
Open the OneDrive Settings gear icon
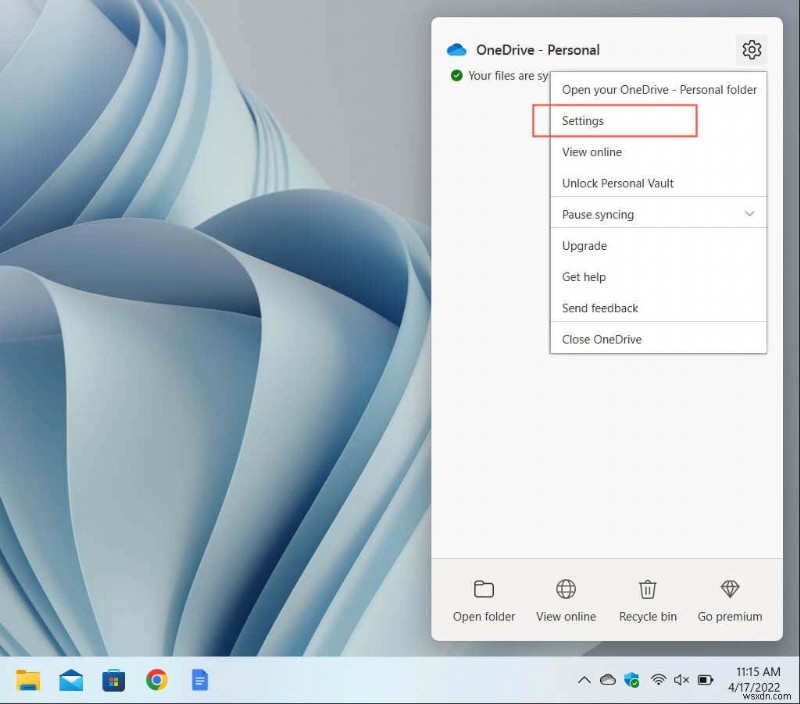(751, 49)
